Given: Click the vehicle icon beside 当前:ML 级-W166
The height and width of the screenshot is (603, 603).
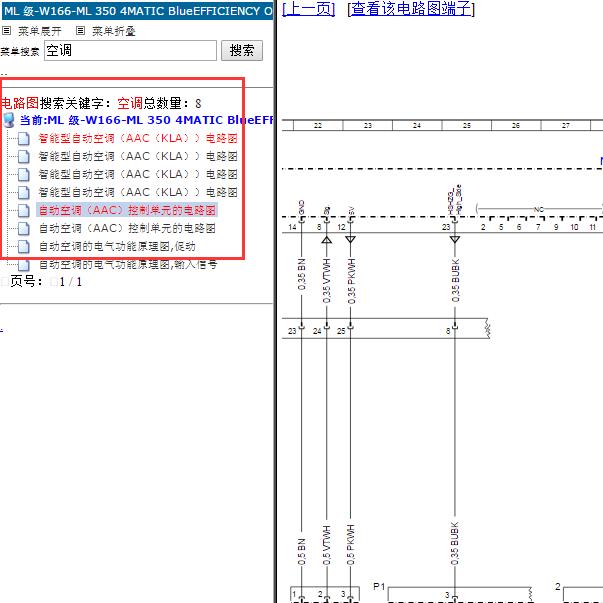Looking at the screenshot, I should point(8,120).
